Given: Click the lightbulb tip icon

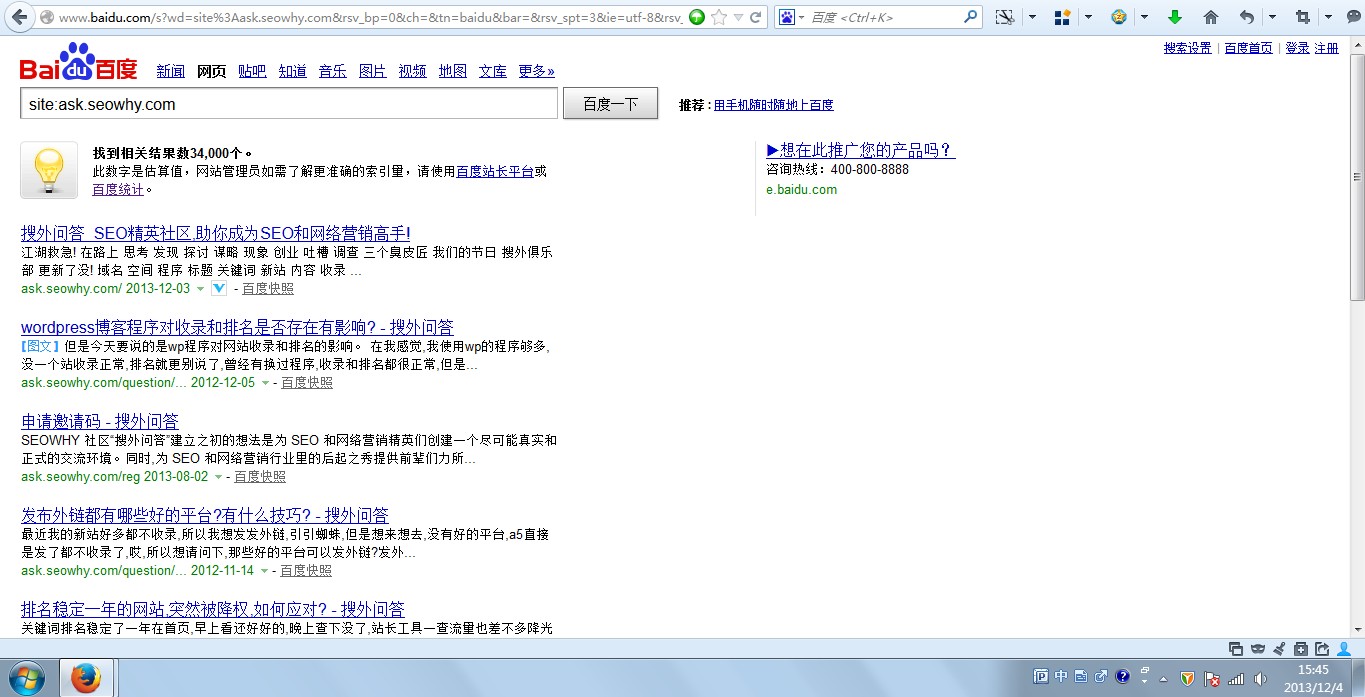Looking at the screenshot, I should click(49, 170).
